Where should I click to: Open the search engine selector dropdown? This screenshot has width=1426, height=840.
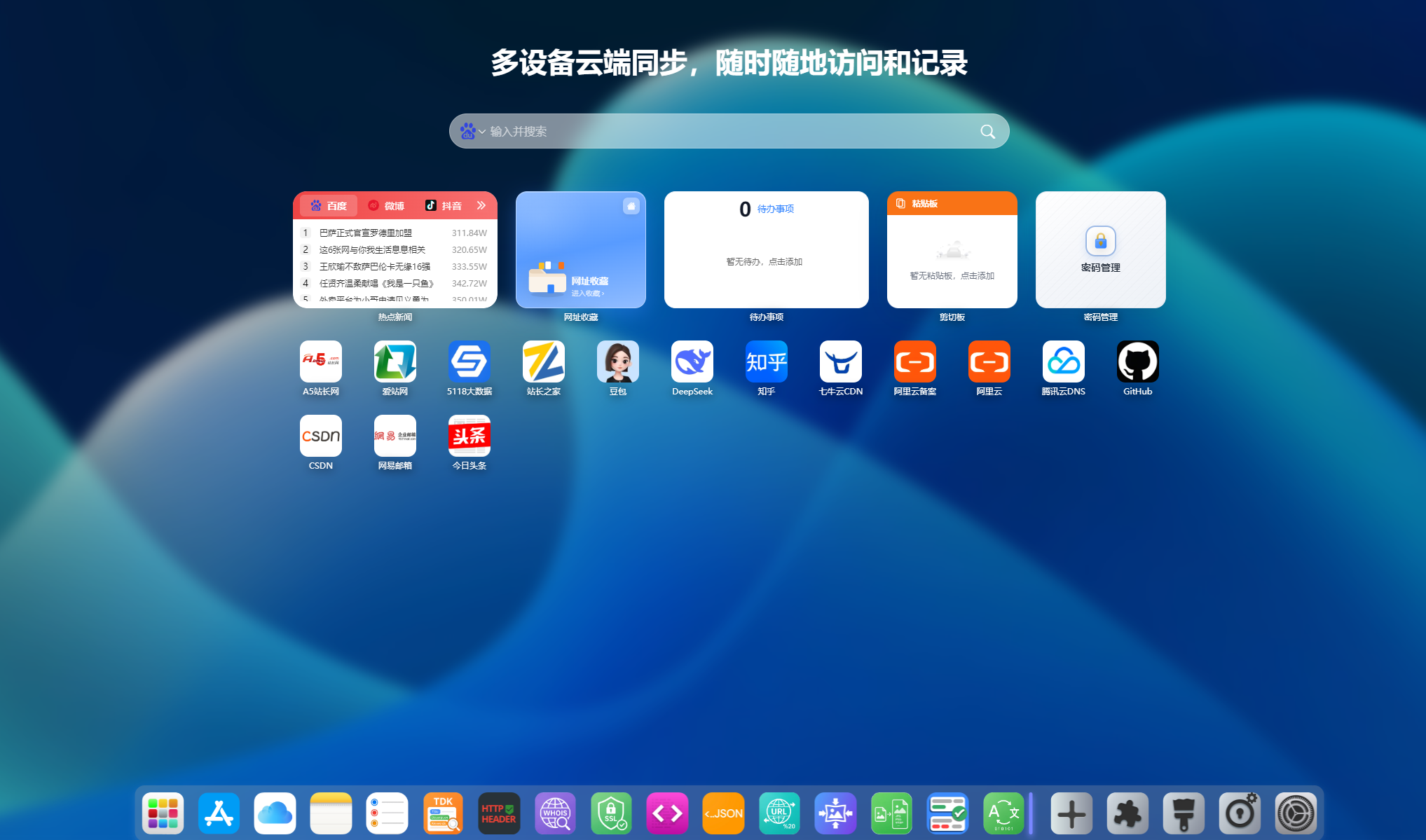pos(472,131)
